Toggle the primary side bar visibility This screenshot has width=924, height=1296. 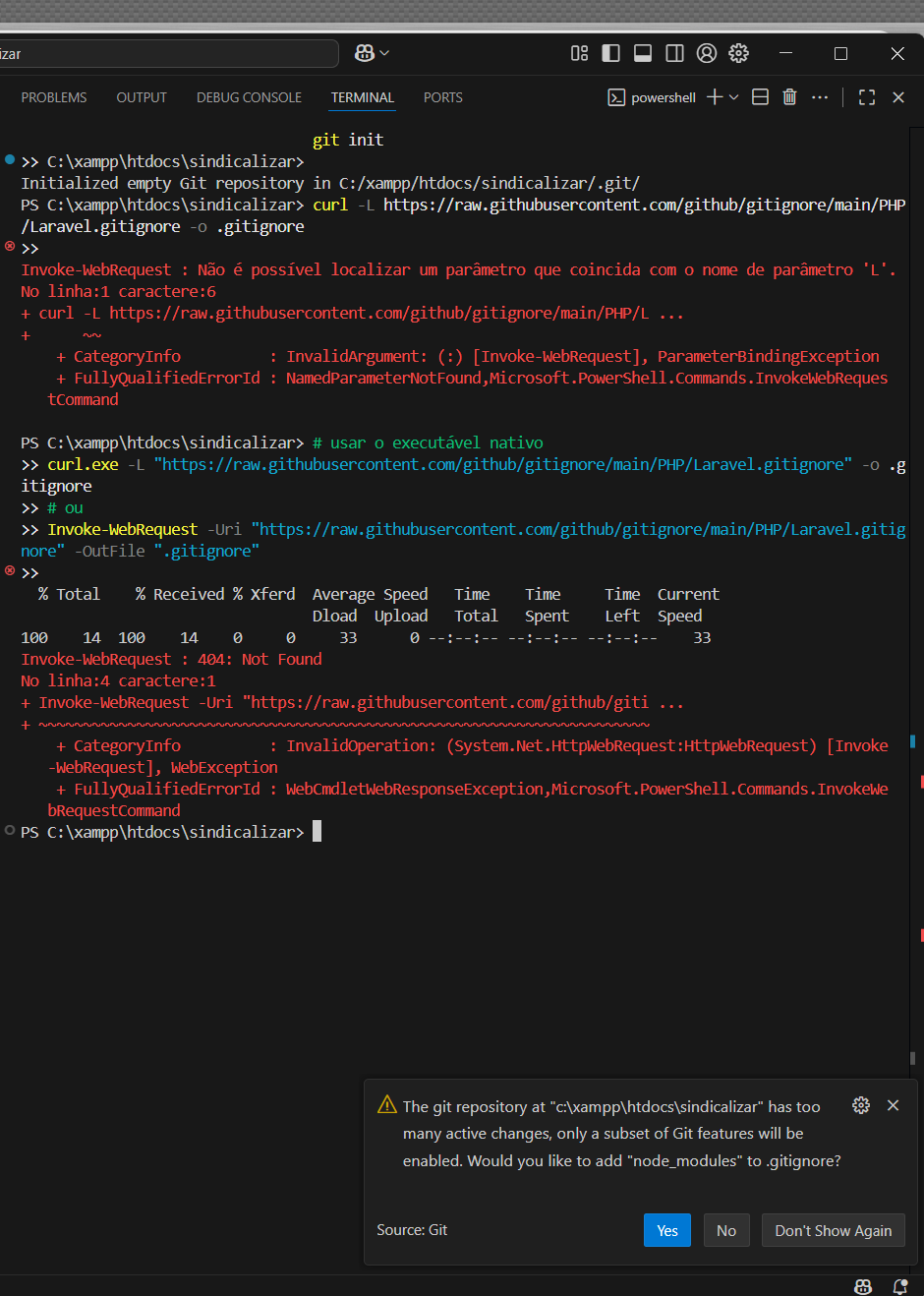click(610, 53)
